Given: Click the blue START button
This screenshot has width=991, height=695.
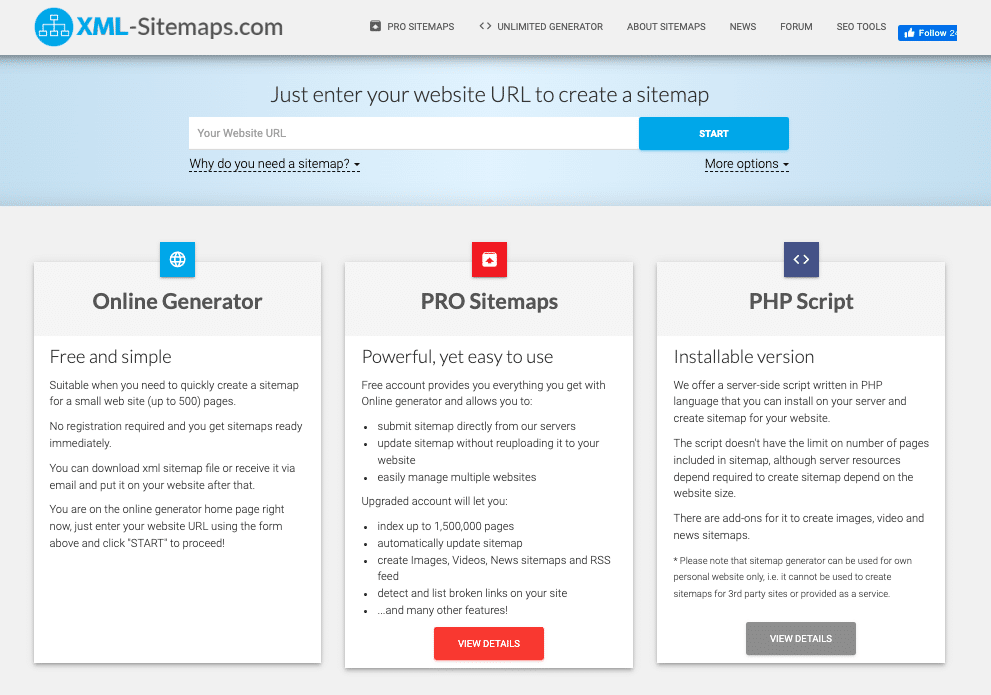Looking at the screenshot, I should point(714,133).
